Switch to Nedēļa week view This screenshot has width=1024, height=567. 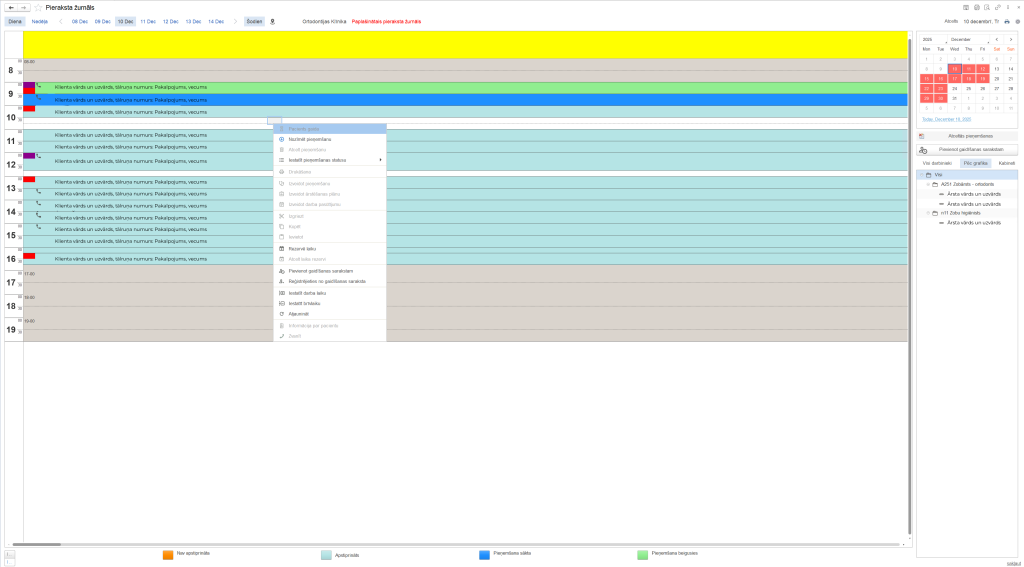pos(39,21)
